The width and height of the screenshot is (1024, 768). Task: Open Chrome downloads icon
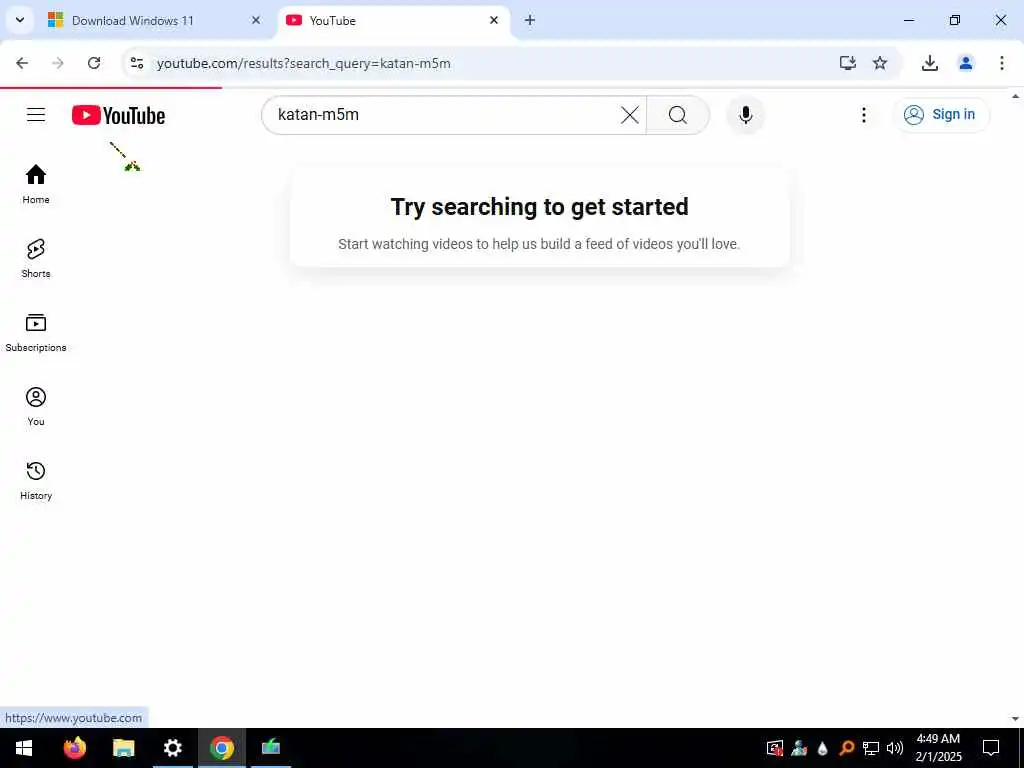click(x=929, y=63)
